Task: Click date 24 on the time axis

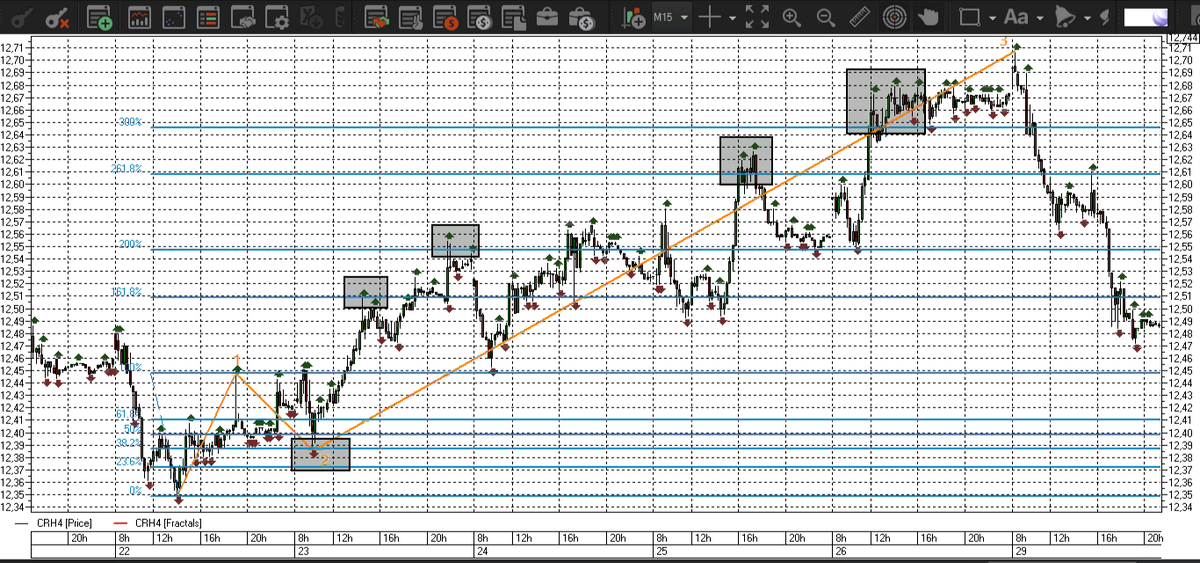Action: coord(483,552)
